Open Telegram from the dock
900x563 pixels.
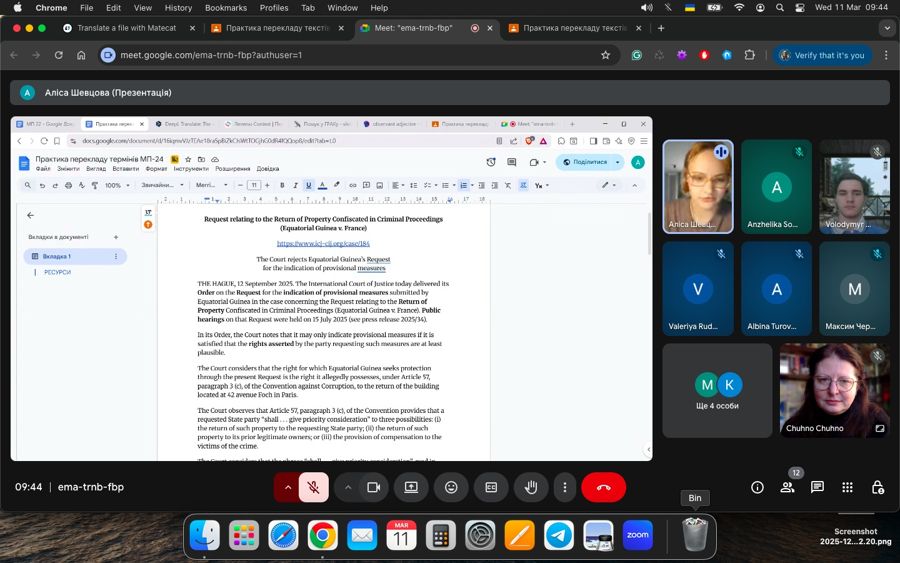(x=559, y=536)
